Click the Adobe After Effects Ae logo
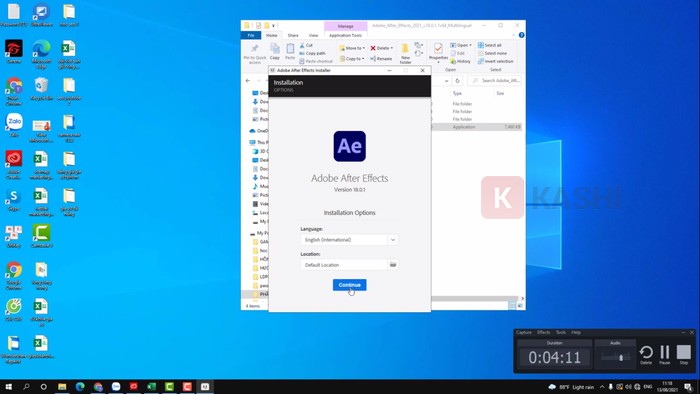This screenshot has height=394, width=700. click(350, 146)
